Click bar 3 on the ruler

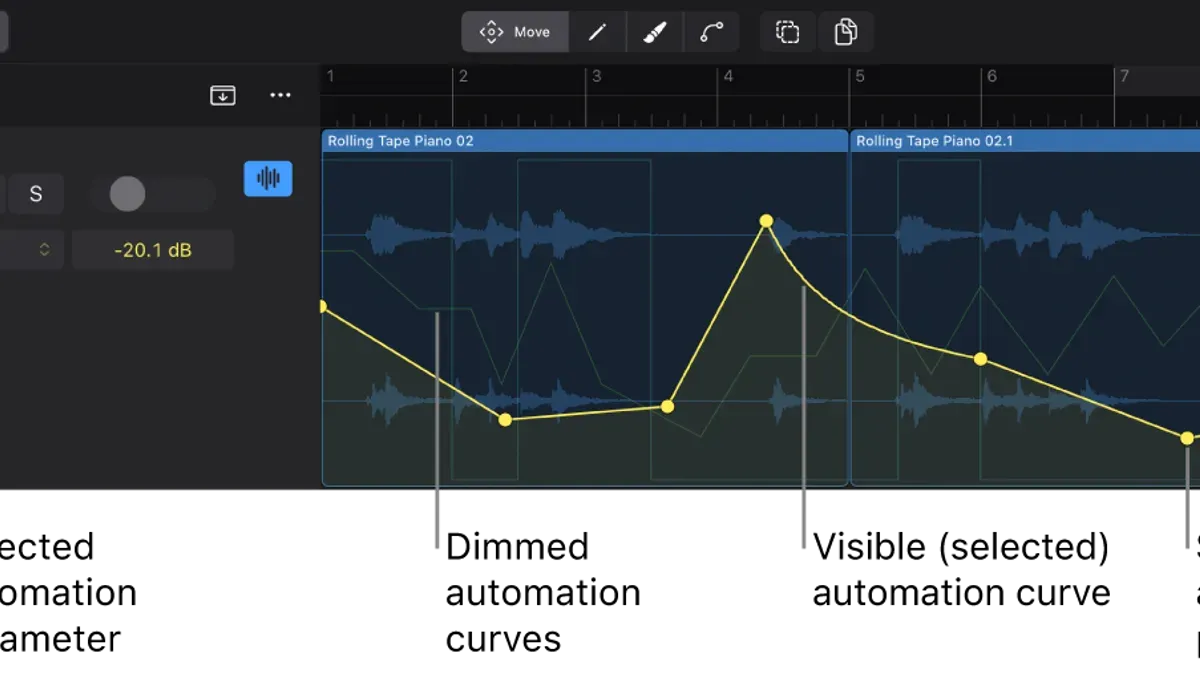(596, 77)
